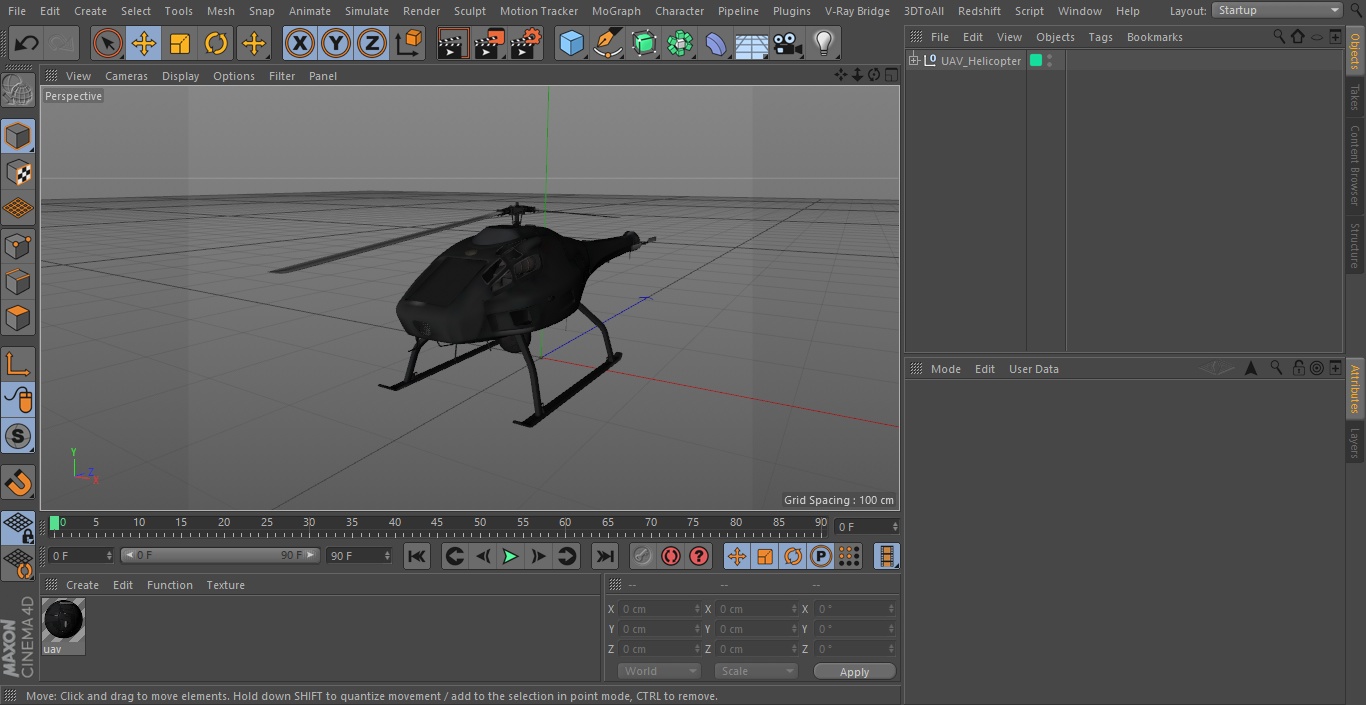This screenshot has width=1366, height=705.
Task: Toggle position keyframe recording
Action: [x=737, y=556]
